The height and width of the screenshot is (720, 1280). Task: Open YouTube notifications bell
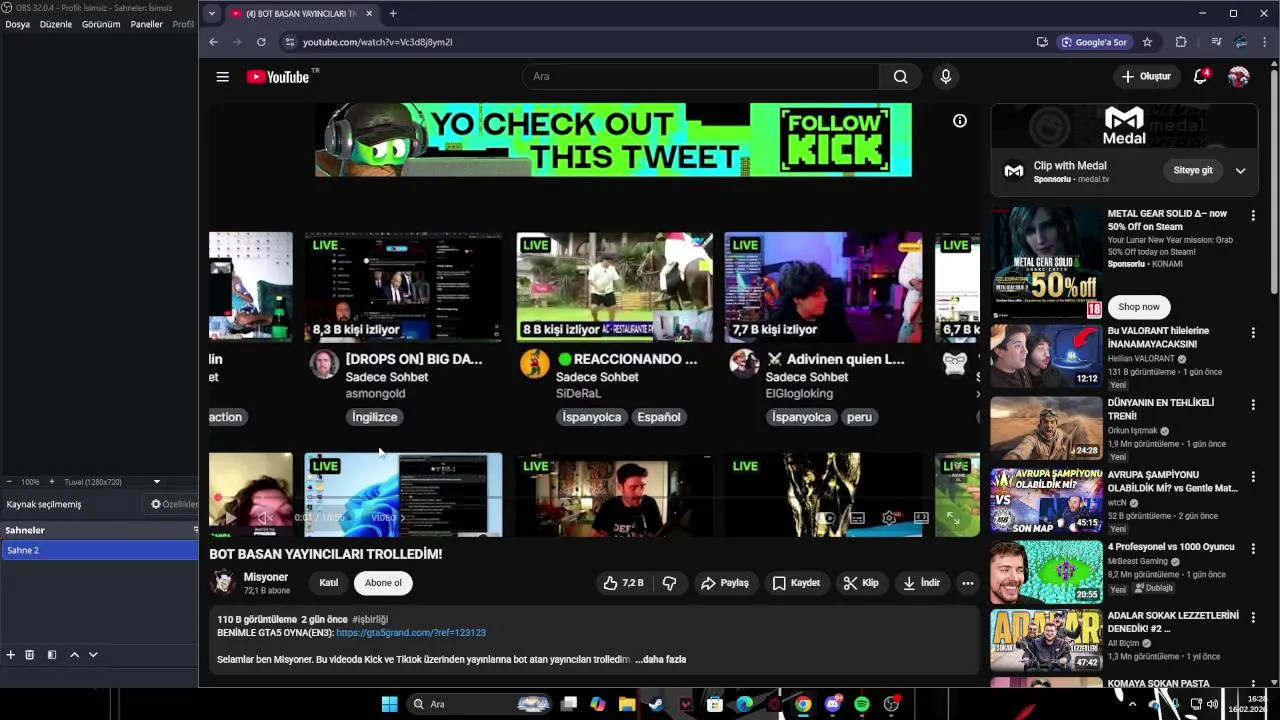pos(1200,77)
